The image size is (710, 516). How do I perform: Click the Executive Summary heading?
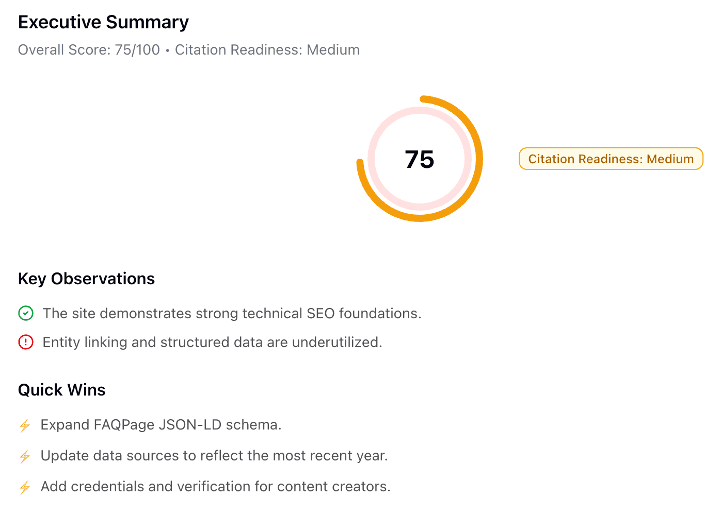click(103, 22)
